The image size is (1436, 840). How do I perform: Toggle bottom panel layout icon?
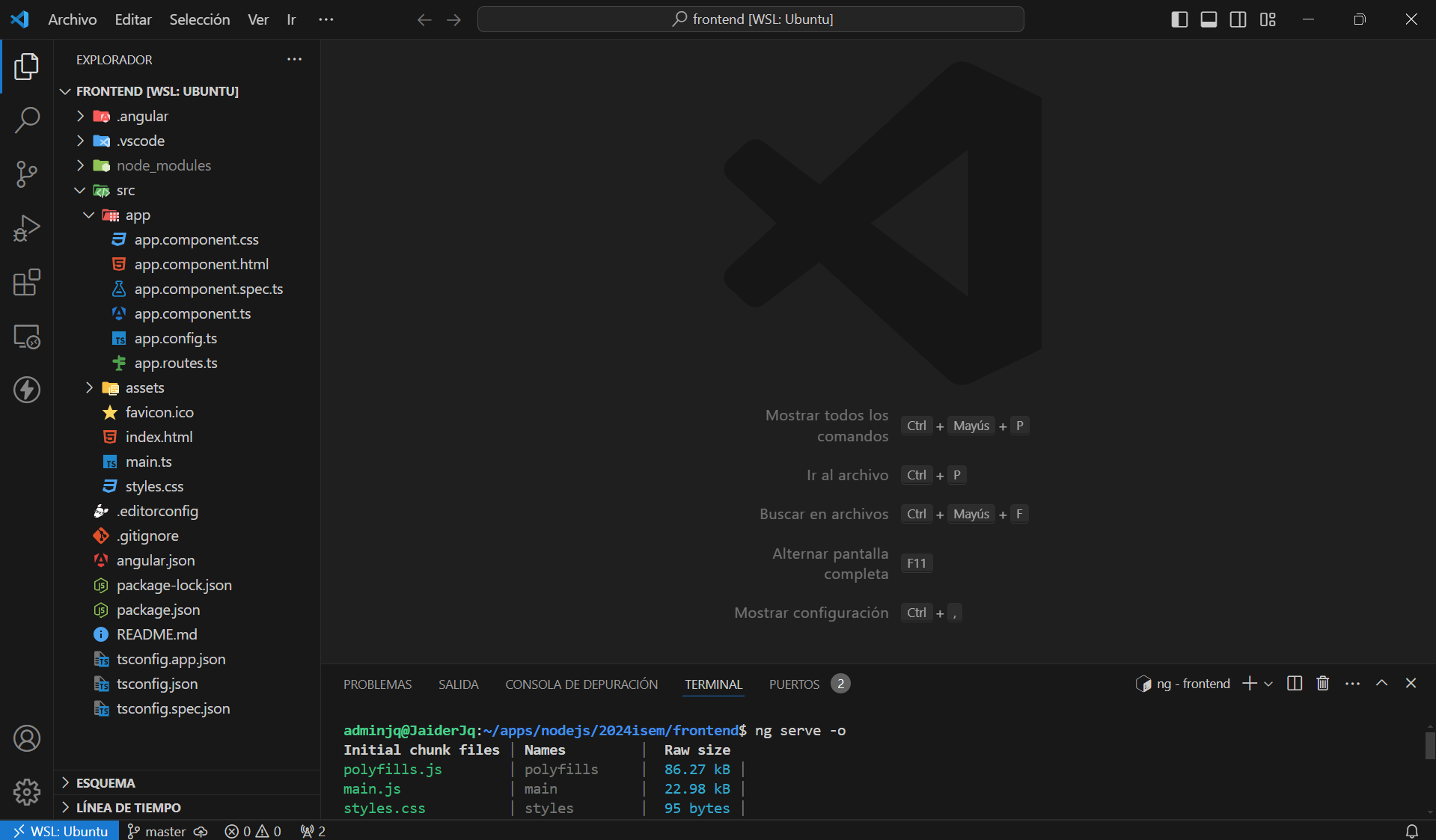pos(1209,19)
